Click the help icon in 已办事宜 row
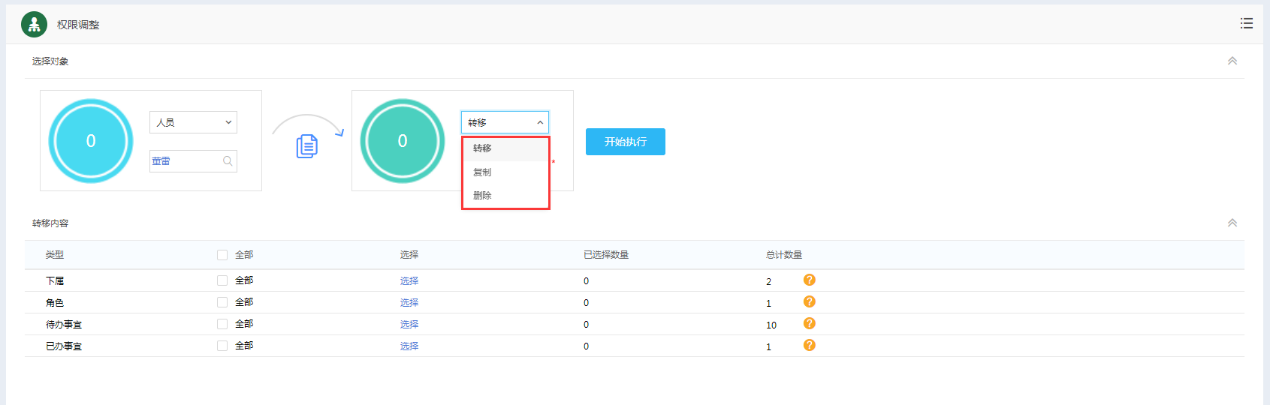The image size is (1270, 405). click(x=810, y=345)
